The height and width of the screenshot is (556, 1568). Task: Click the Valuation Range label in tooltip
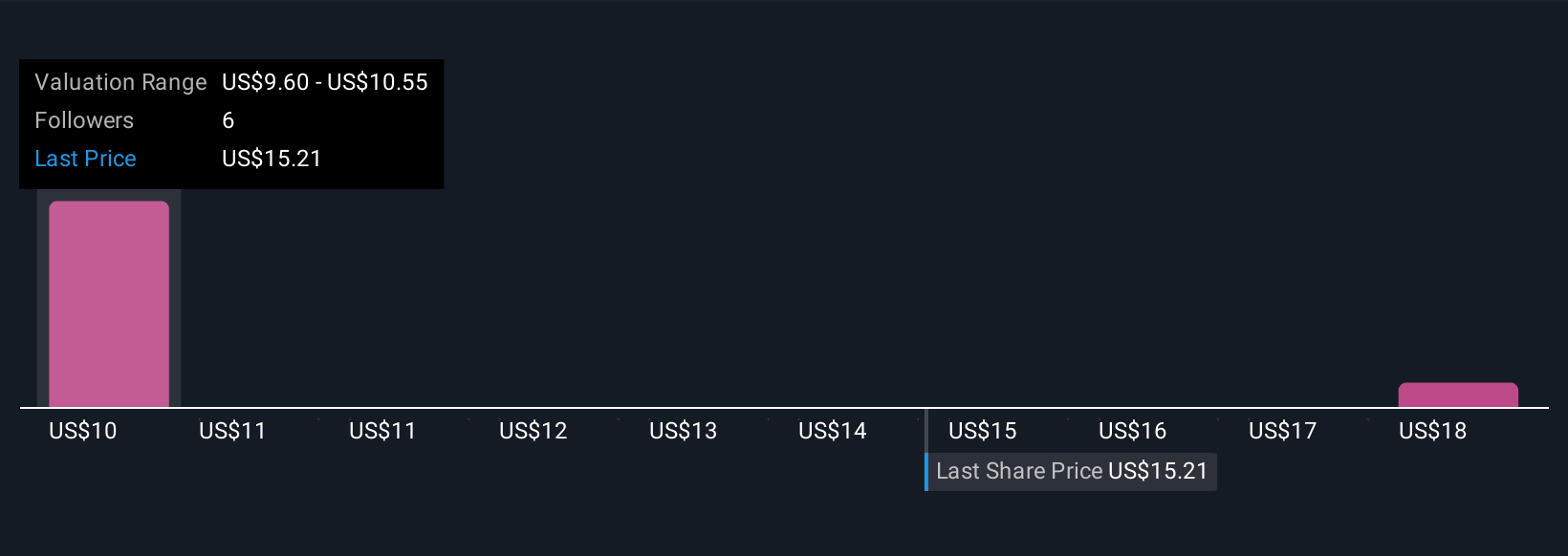click(120, 82)
